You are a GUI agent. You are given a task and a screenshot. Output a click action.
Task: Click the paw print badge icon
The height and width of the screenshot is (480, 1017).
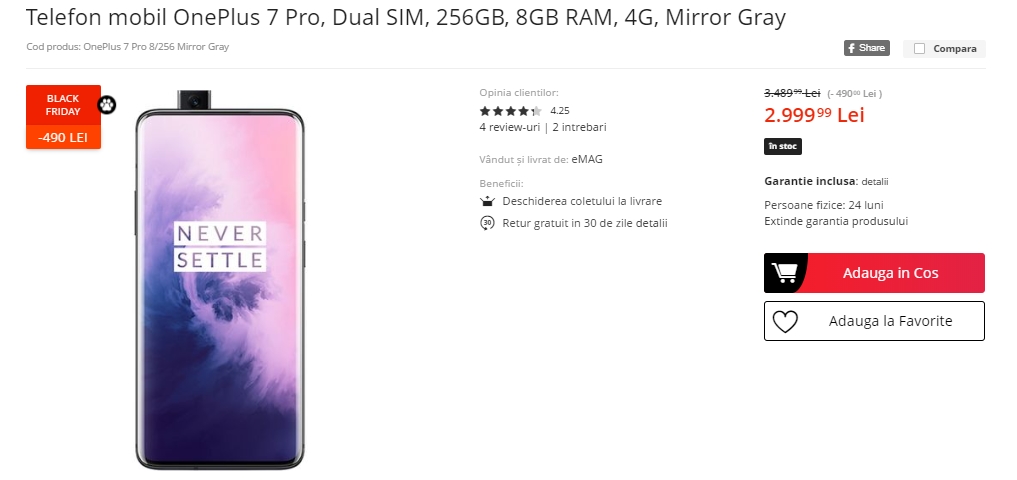click(x=107, y=104)
